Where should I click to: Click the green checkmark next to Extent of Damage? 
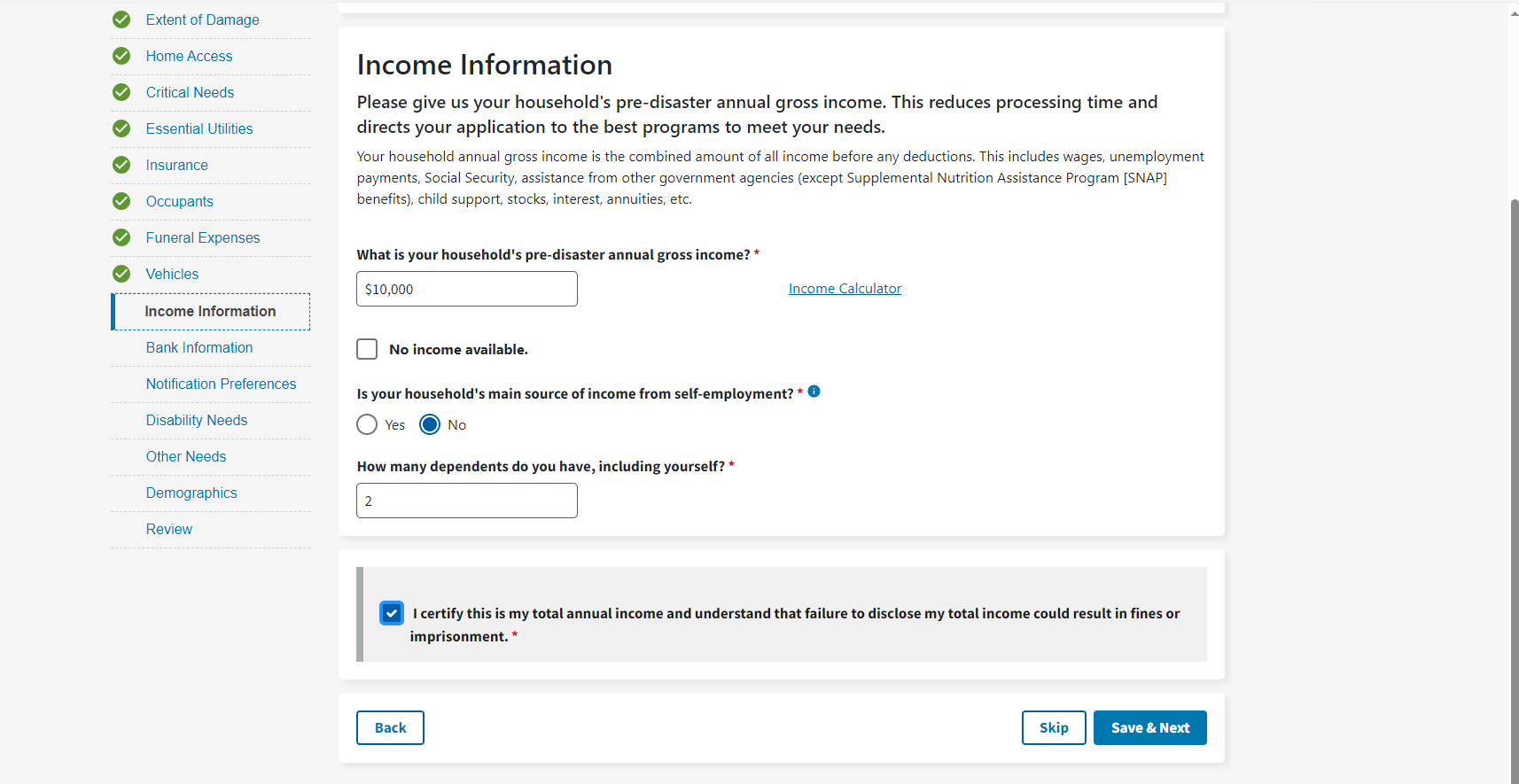point(121,19)
